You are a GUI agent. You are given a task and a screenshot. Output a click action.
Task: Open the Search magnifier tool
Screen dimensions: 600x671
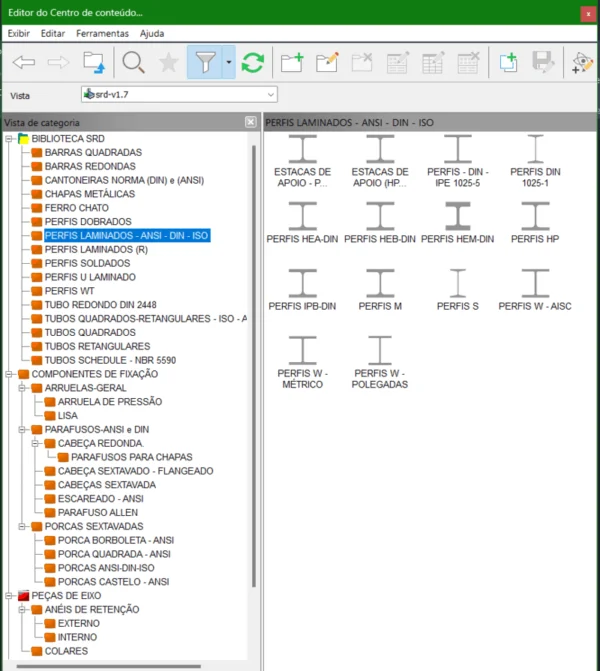point(133,63)
